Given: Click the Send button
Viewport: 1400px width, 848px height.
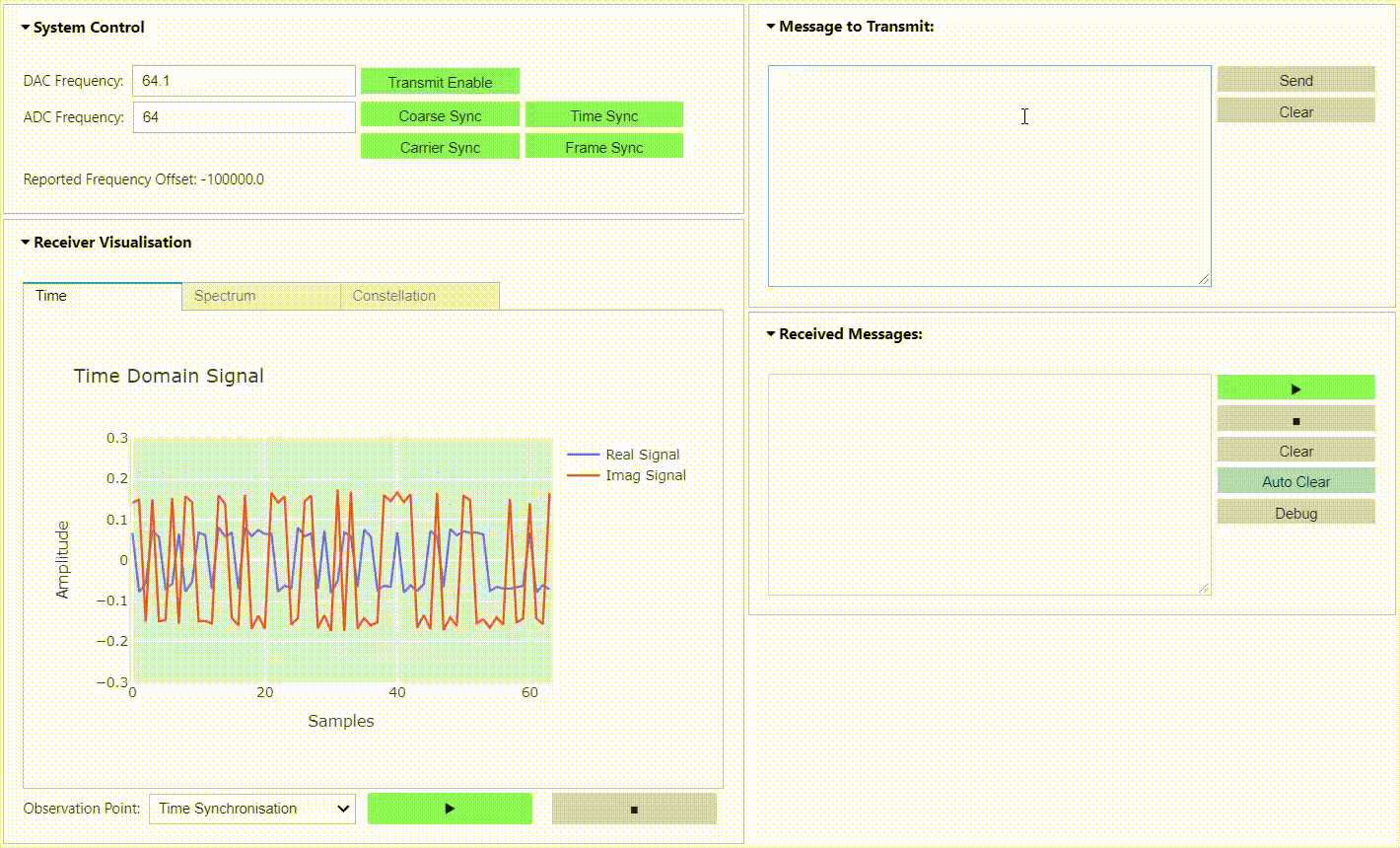Looking at the screenshot, I should (x=1295, y=80).
